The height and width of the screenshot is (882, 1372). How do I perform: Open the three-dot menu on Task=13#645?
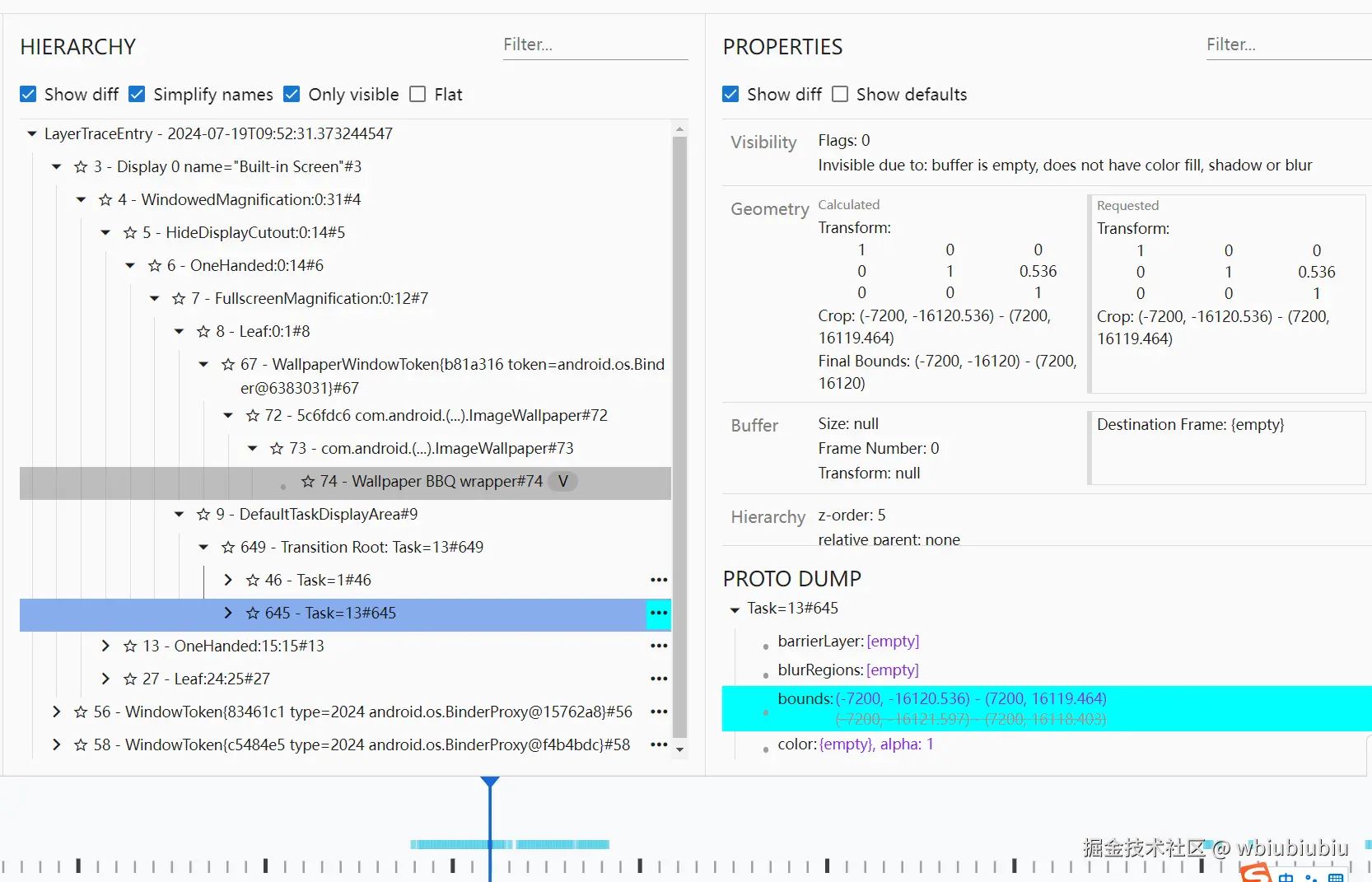pyautogui.click(x=659, y=613)
